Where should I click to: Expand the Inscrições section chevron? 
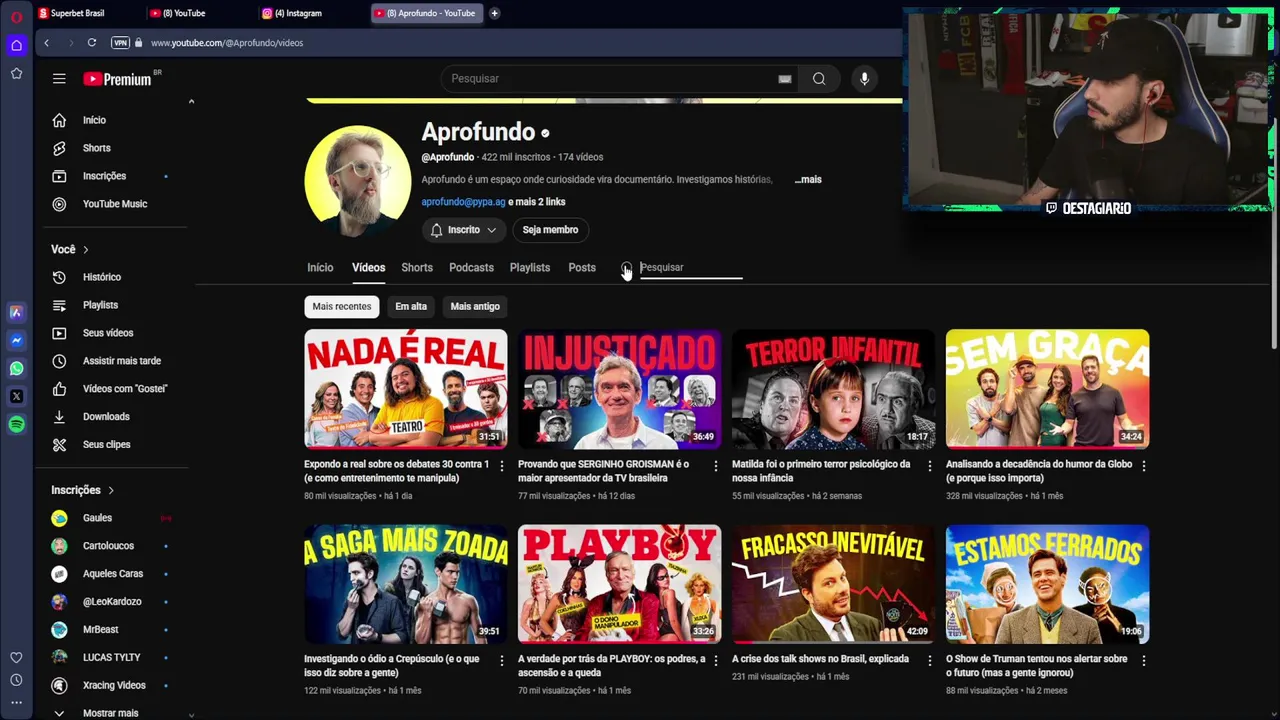point(111,491)
